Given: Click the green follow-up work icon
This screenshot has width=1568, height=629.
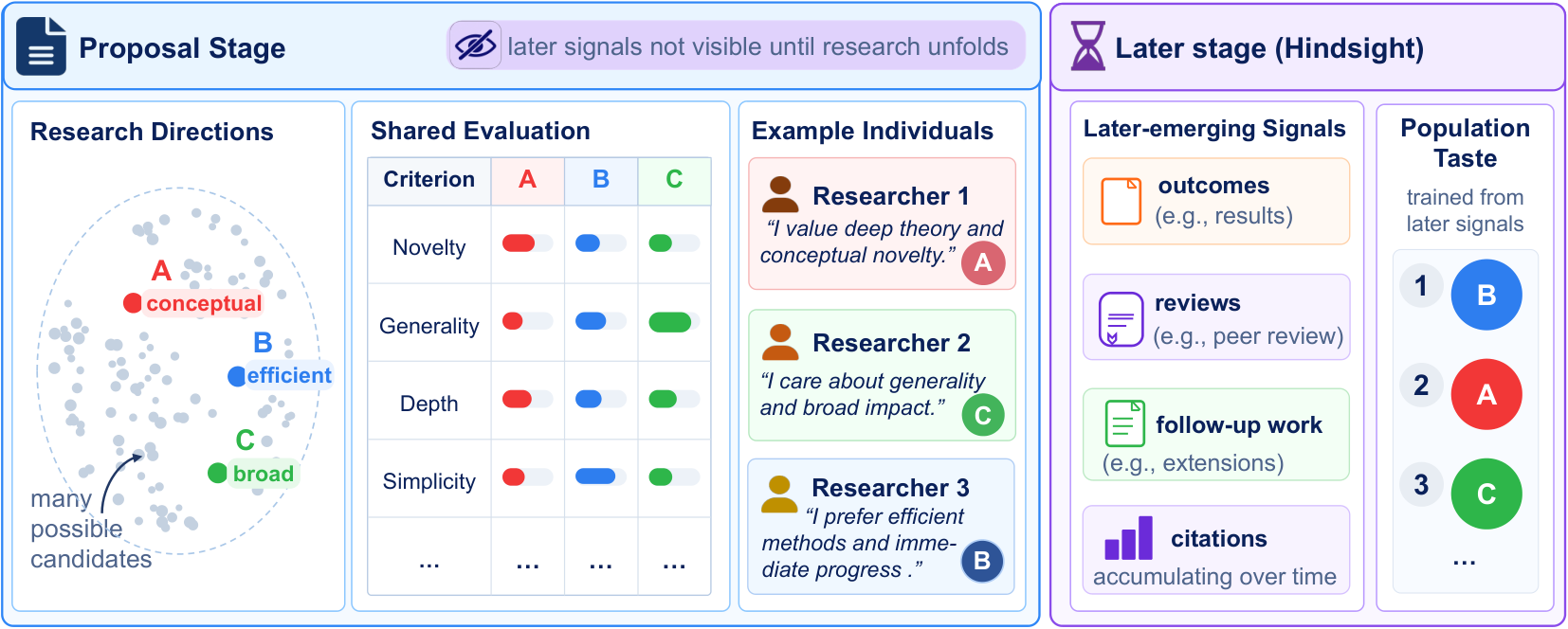Looking at the screenshot, I should (1124, 423).
